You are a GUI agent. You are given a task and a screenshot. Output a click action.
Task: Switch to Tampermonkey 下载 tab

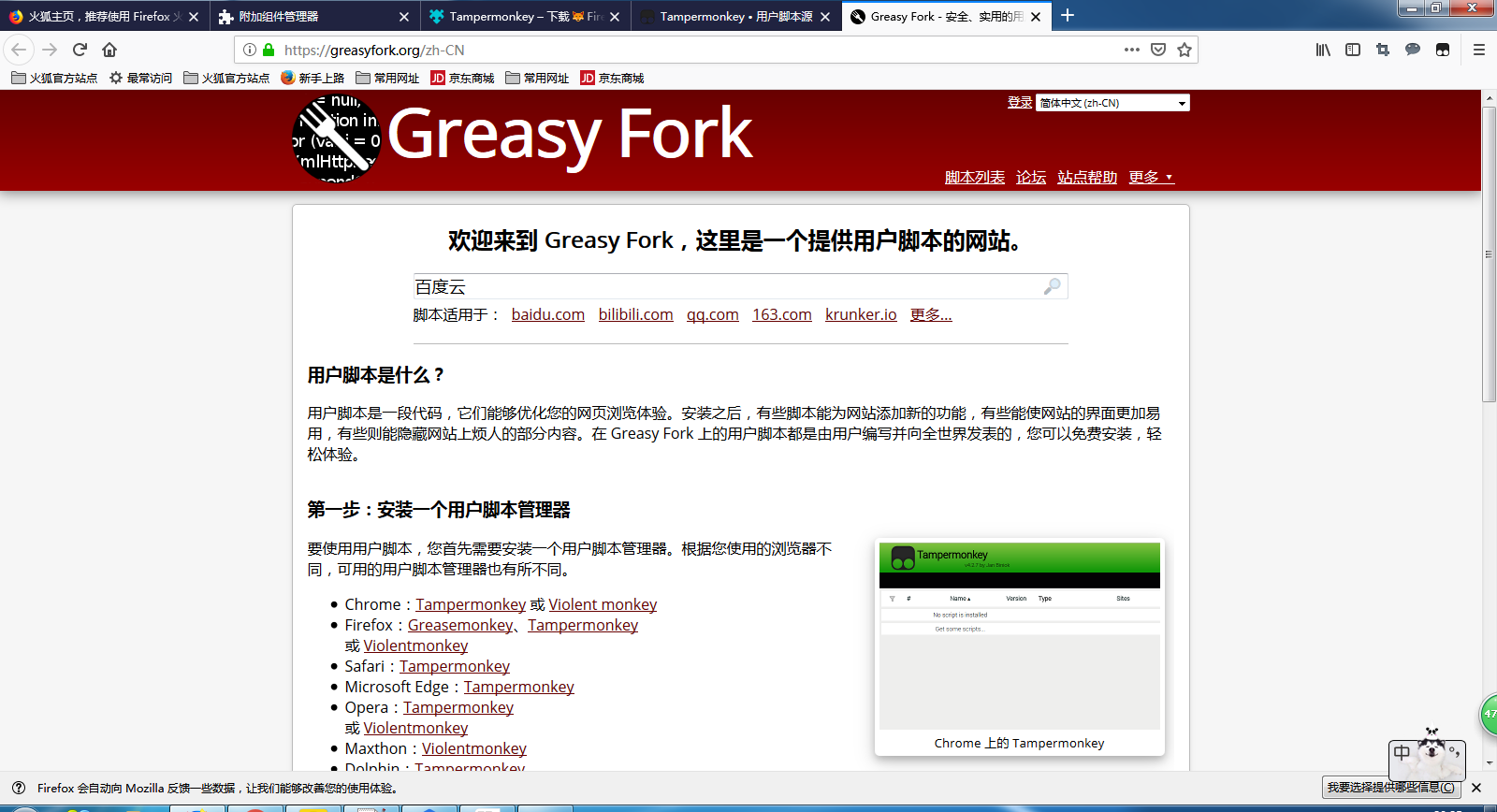click(x=525, y=17)
